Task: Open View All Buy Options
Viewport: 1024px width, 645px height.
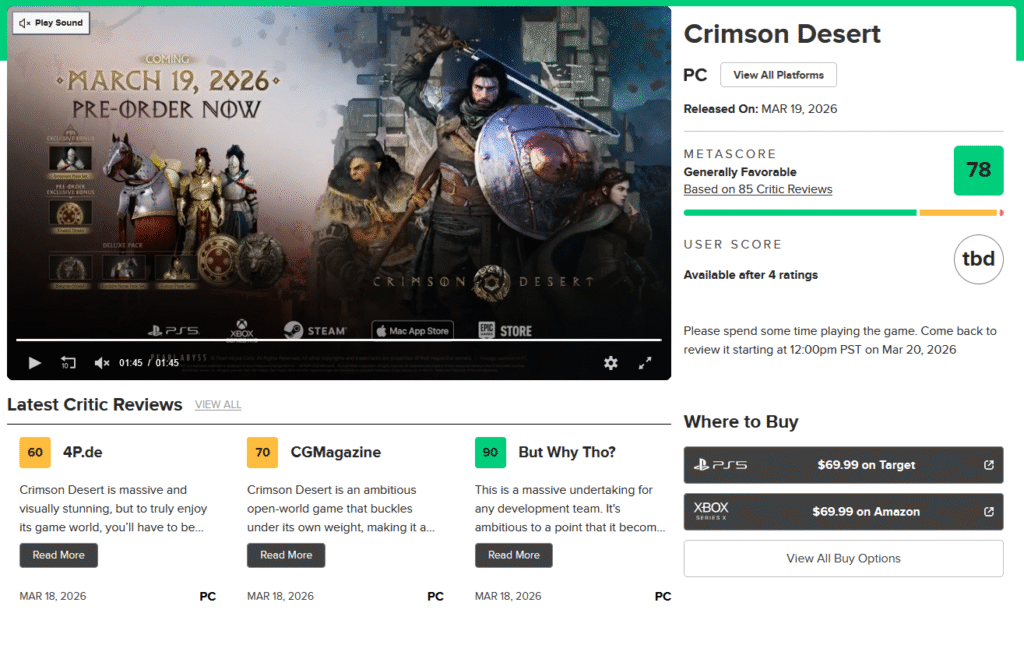Action: [843, 558]
